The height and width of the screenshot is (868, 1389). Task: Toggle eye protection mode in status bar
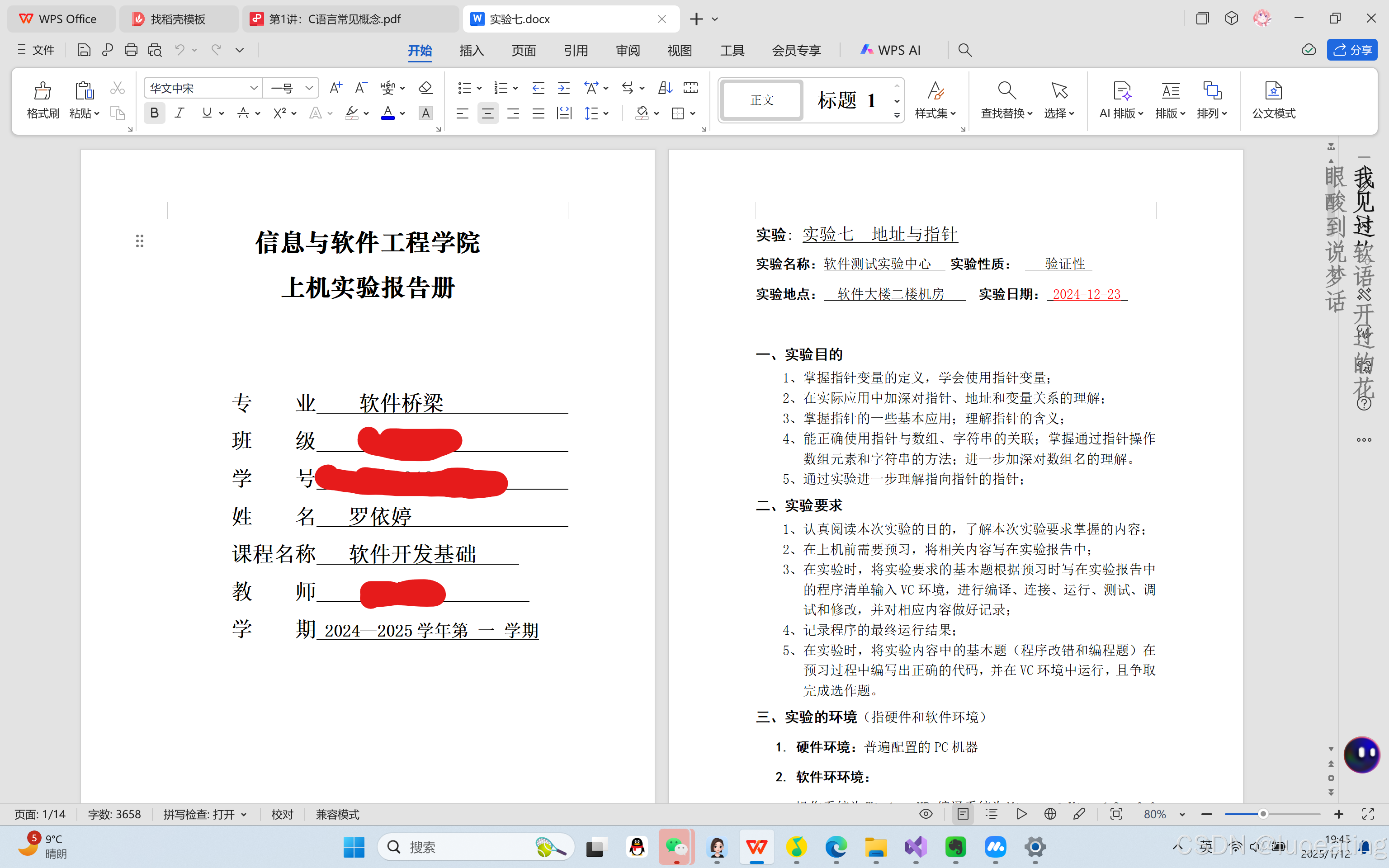[x=926, y=814]
